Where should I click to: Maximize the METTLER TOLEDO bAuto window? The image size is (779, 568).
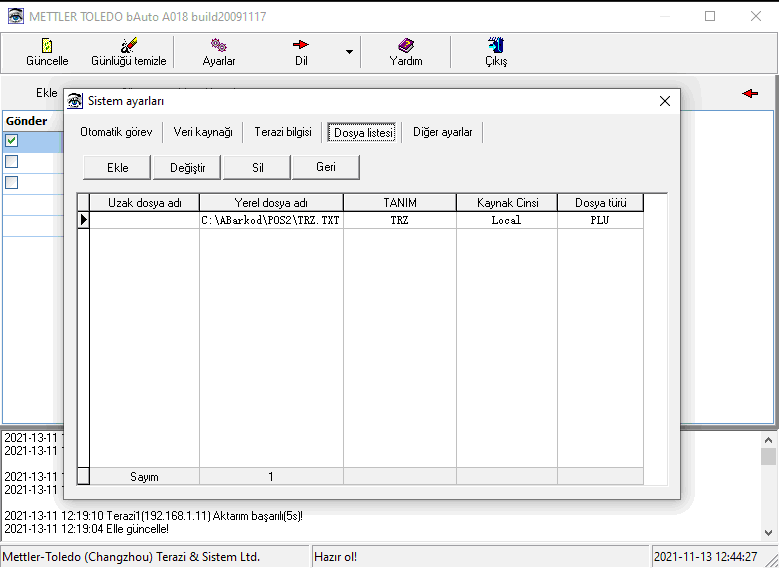(x=710, y=16)
